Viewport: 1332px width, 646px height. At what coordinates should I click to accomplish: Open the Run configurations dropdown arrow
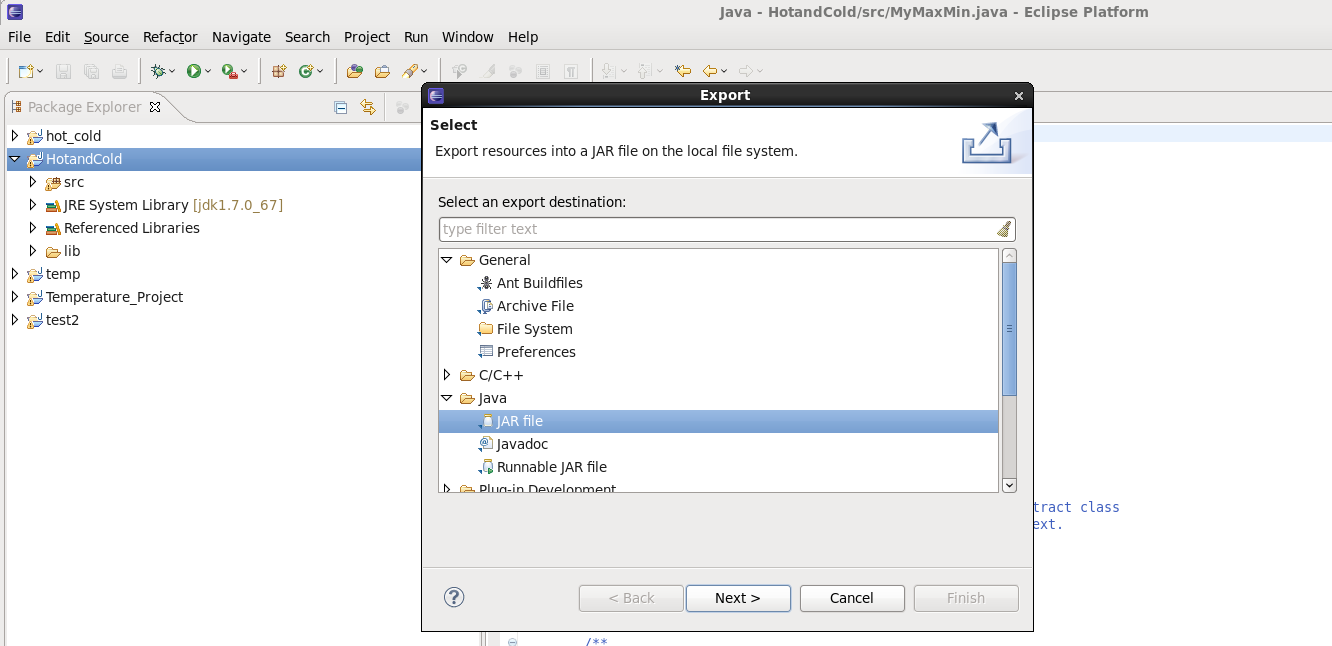point(208,71)
